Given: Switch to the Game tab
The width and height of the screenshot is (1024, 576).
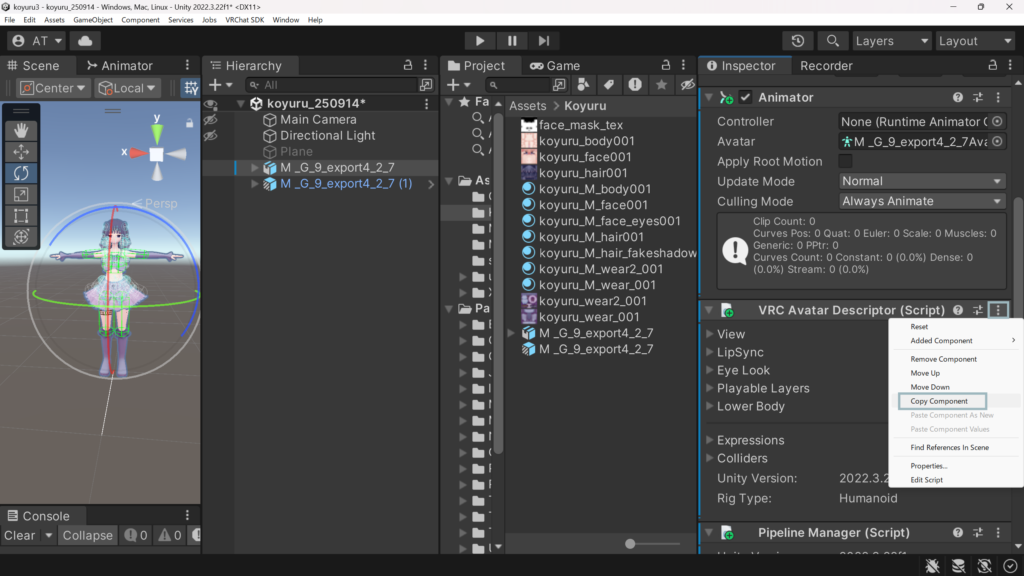Looking at the screenshot, I should pos(555,65).
